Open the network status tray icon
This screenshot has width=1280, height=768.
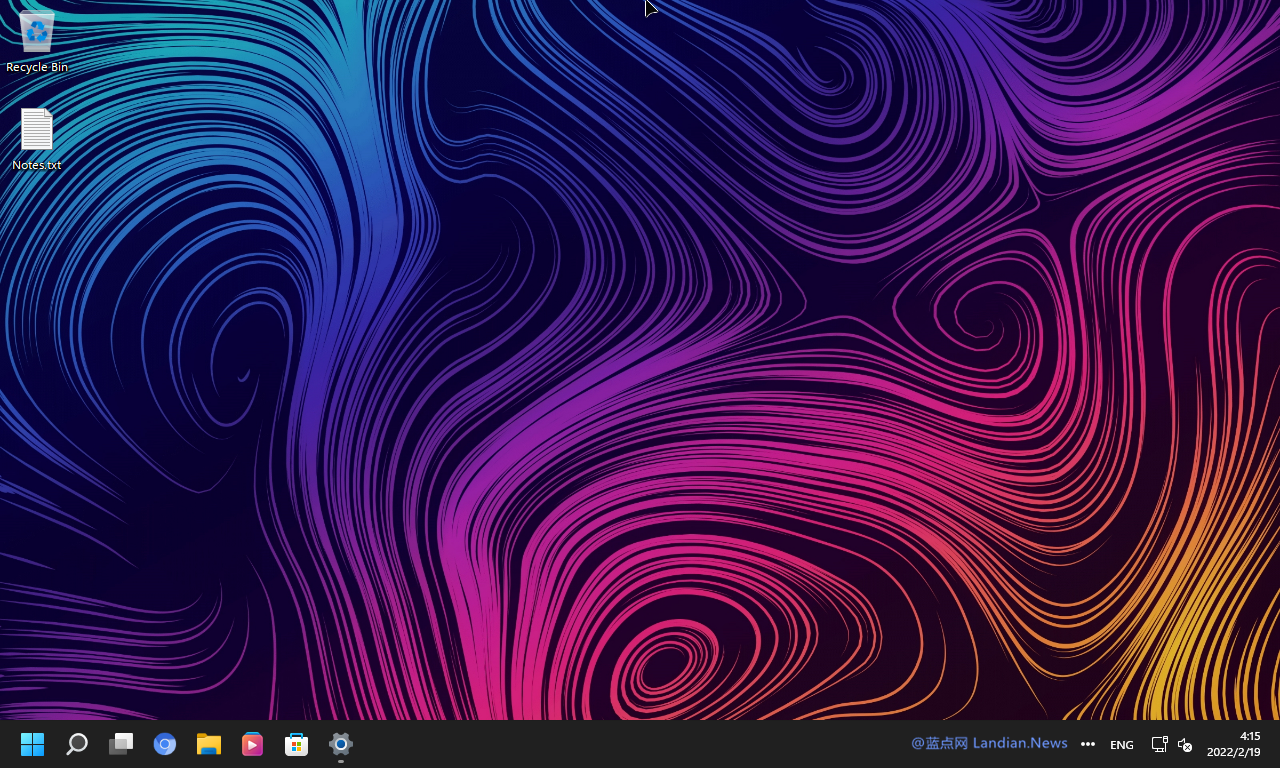tap(1159, 744)
